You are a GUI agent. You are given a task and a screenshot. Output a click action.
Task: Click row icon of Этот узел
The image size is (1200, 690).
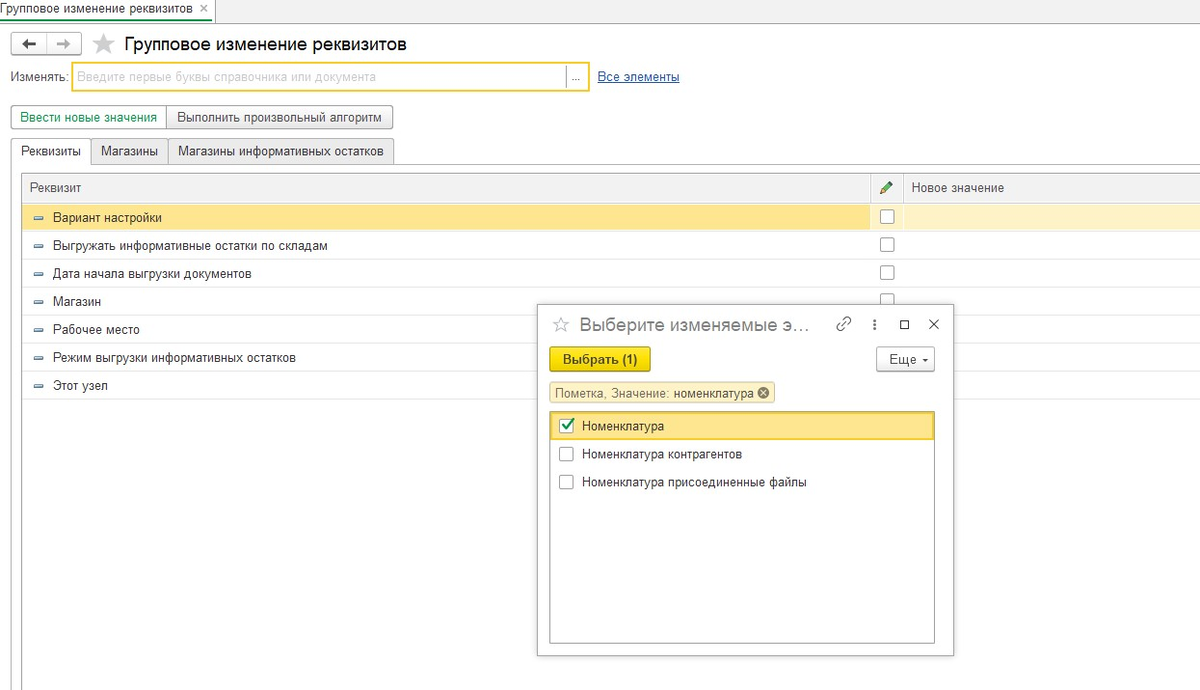(39, 385)
